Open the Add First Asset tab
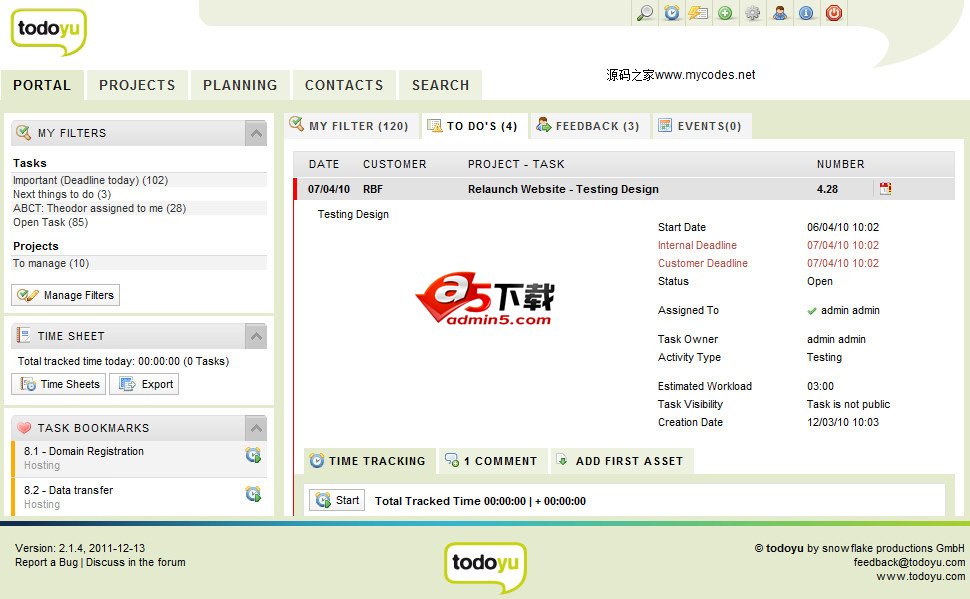 (622, 461)
